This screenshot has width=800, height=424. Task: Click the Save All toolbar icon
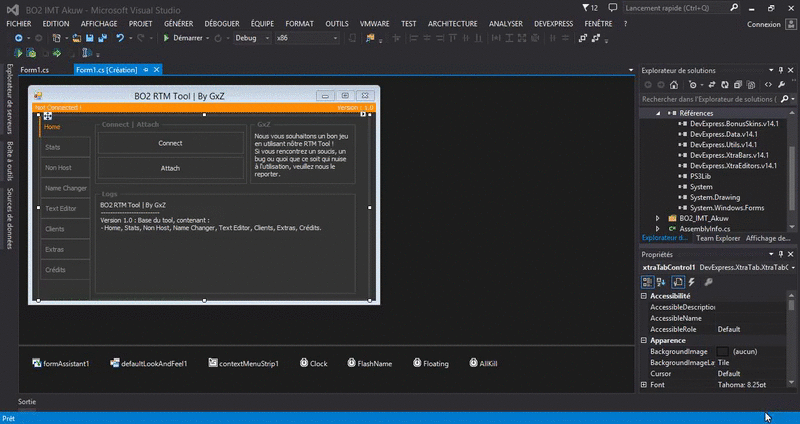[x=103, y=38]
